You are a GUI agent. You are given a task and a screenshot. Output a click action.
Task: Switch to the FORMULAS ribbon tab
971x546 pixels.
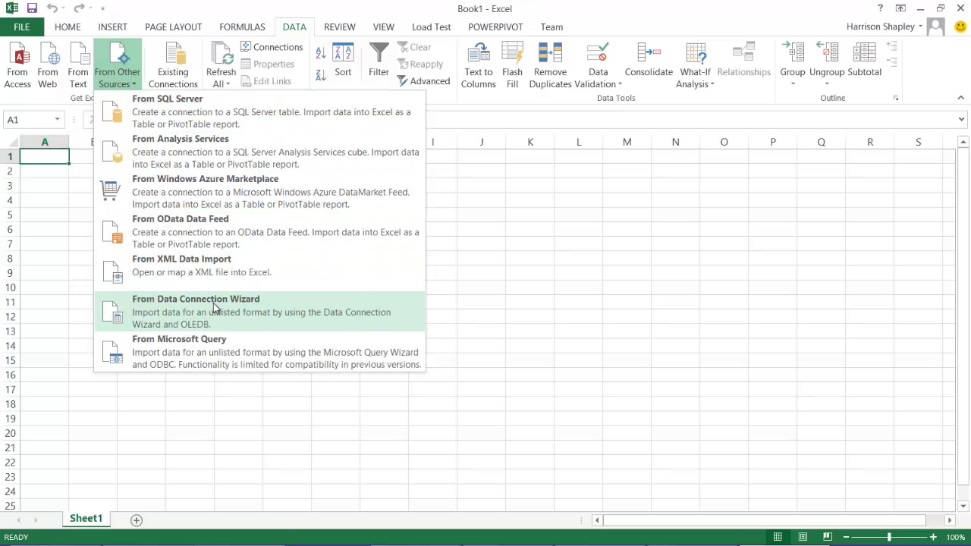click(x=242, y=27)
